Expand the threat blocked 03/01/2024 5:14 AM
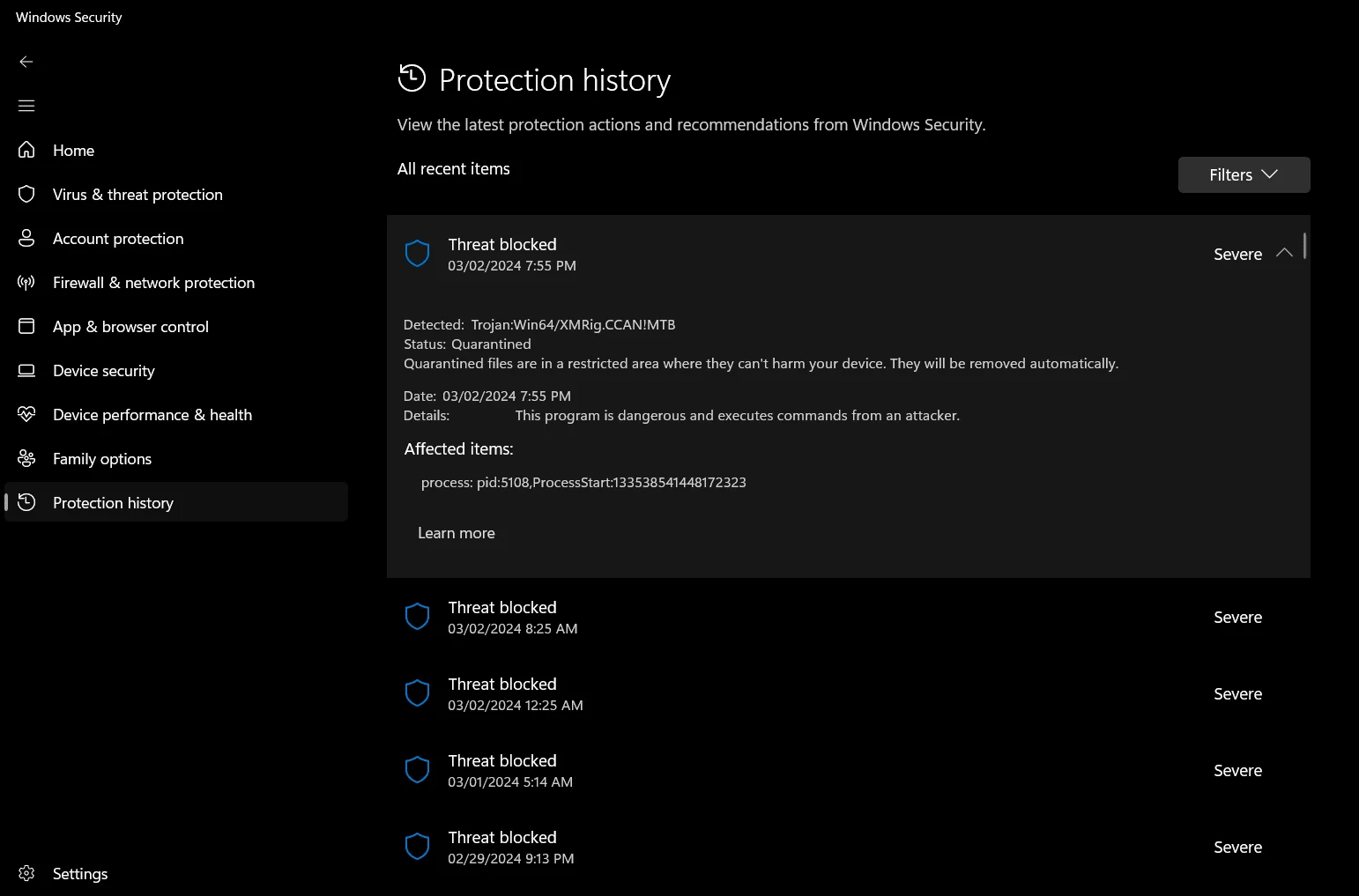This screenshot has width=1359, height=896. click(848, 770)
